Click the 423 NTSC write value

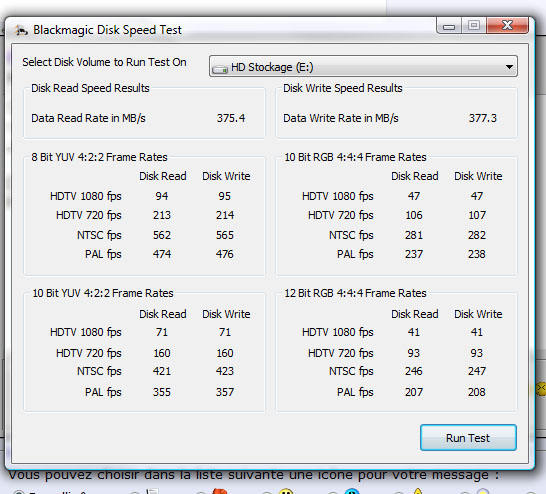coord(225,371)
